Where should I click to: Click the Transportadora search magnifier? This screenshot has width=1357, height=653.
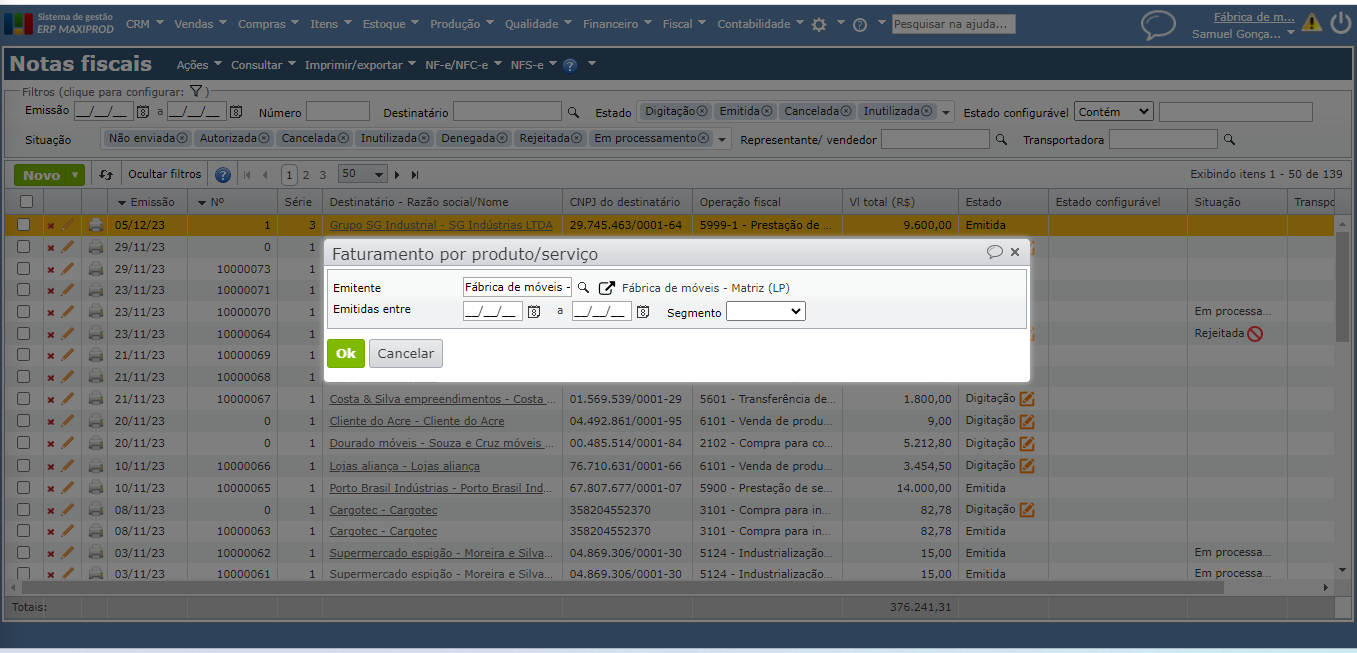(x=1229, y=140)
